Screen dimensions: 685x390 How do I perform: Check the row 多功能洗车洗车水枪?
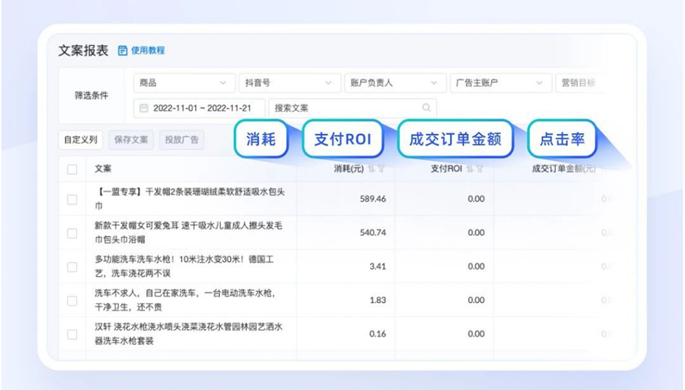[x=72, y=267]
